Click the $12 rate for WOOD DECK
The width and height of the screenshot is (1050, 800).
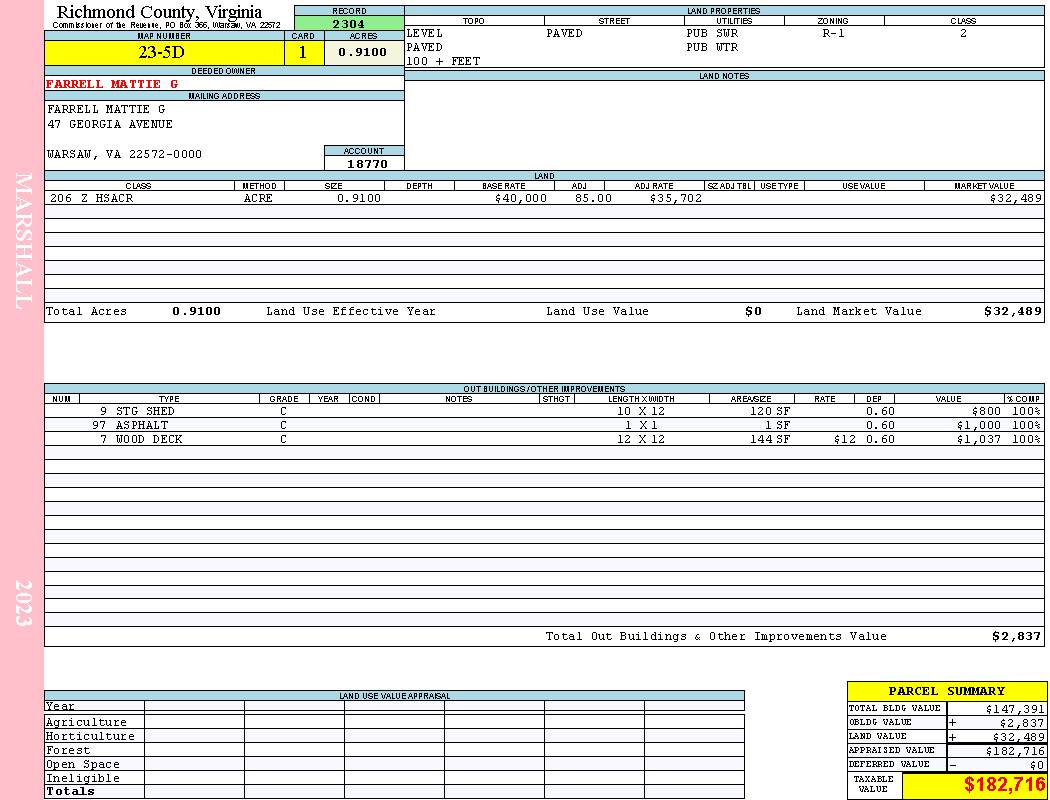845,439
